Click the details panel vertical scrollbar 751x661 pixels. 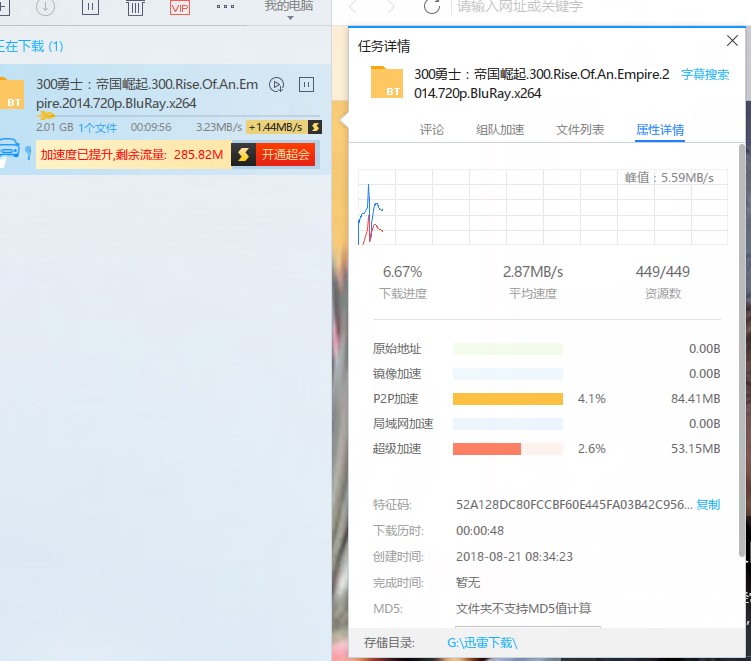[742, 352]
